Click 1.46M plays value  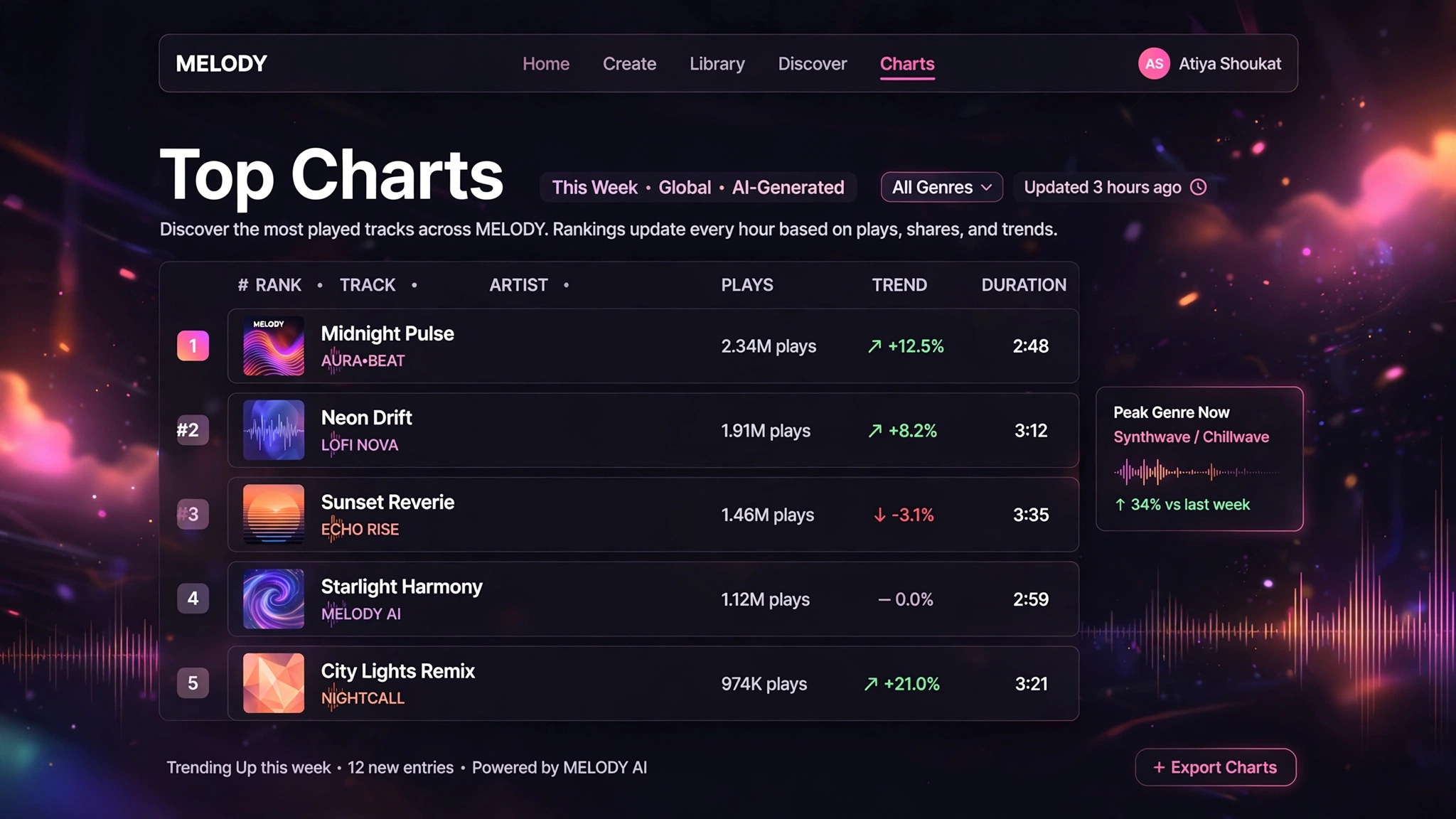(768, 515)
